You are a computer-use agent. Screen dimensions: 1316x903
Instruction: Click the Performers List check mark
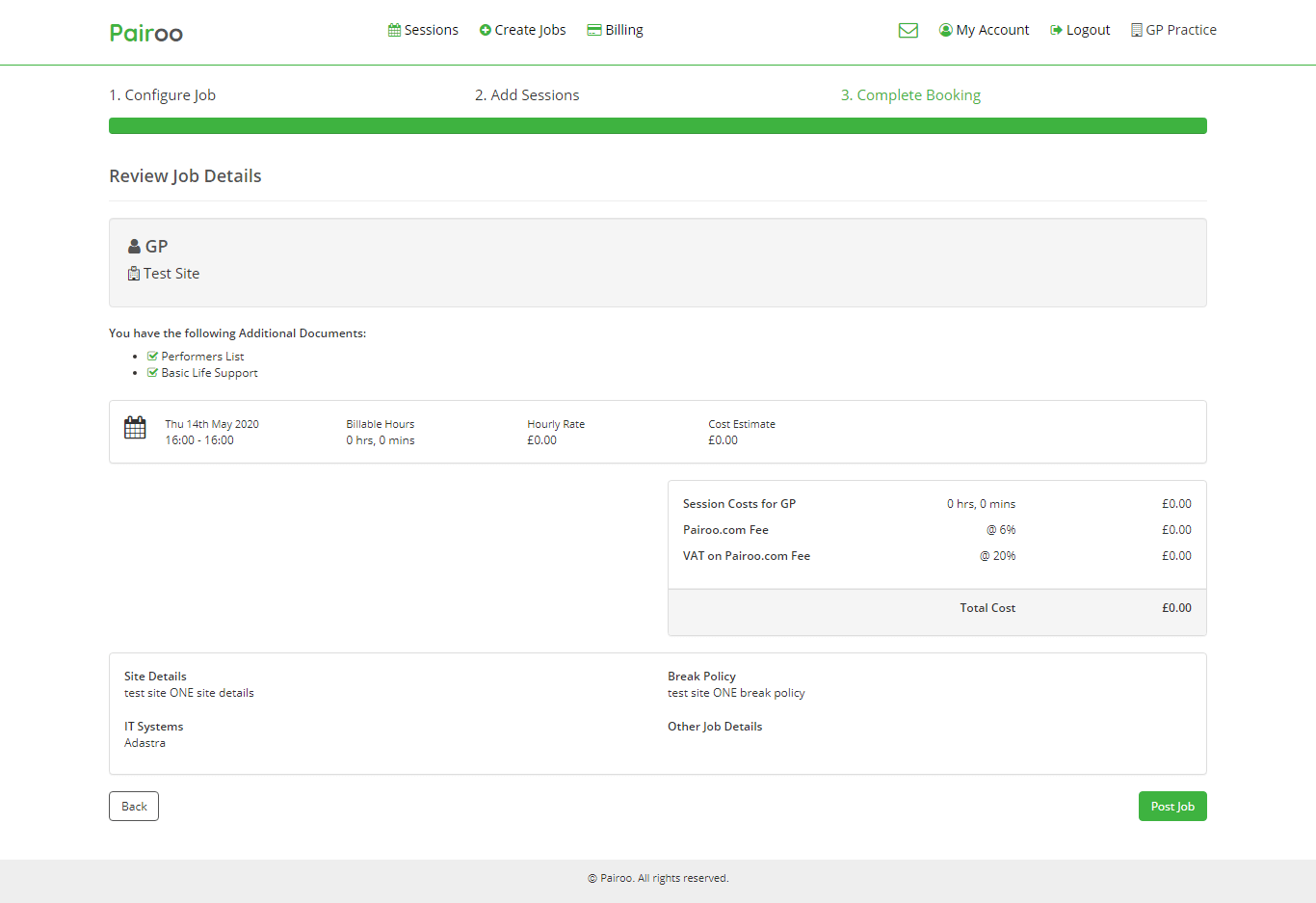152,357
